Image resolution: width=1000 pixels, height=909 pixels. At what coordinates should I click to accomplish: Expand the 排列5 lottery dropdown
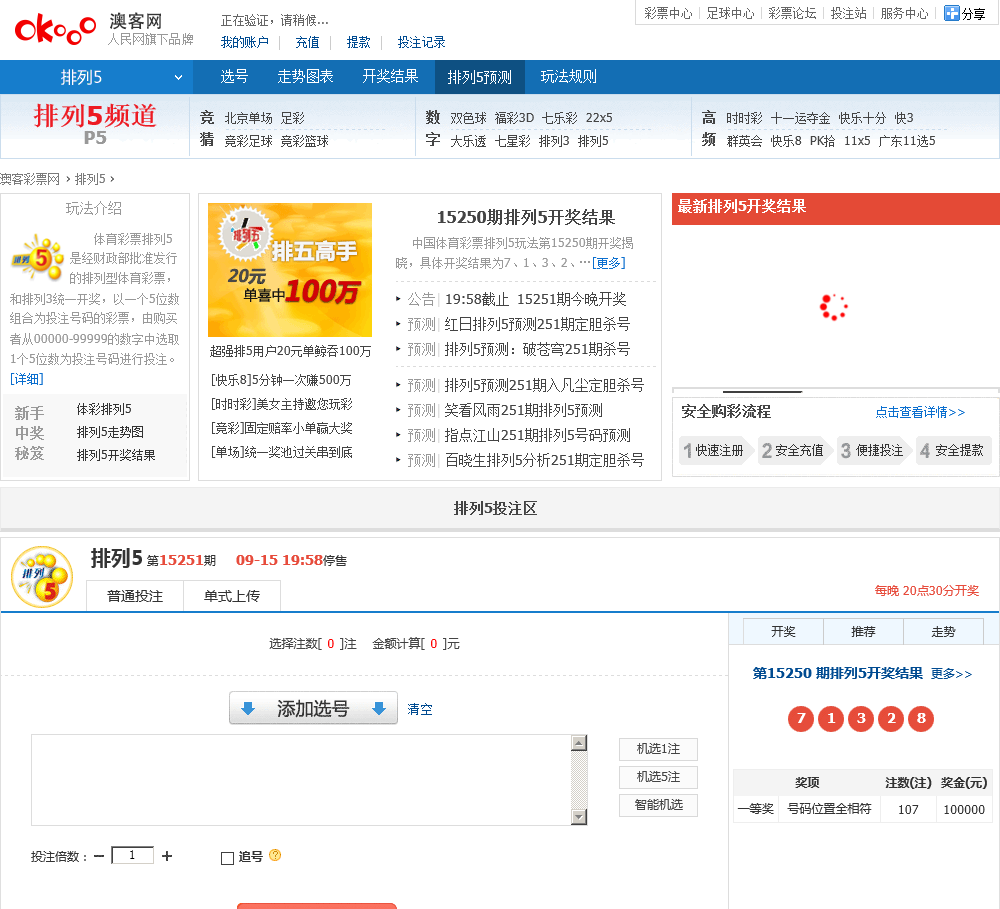point(96,77)
